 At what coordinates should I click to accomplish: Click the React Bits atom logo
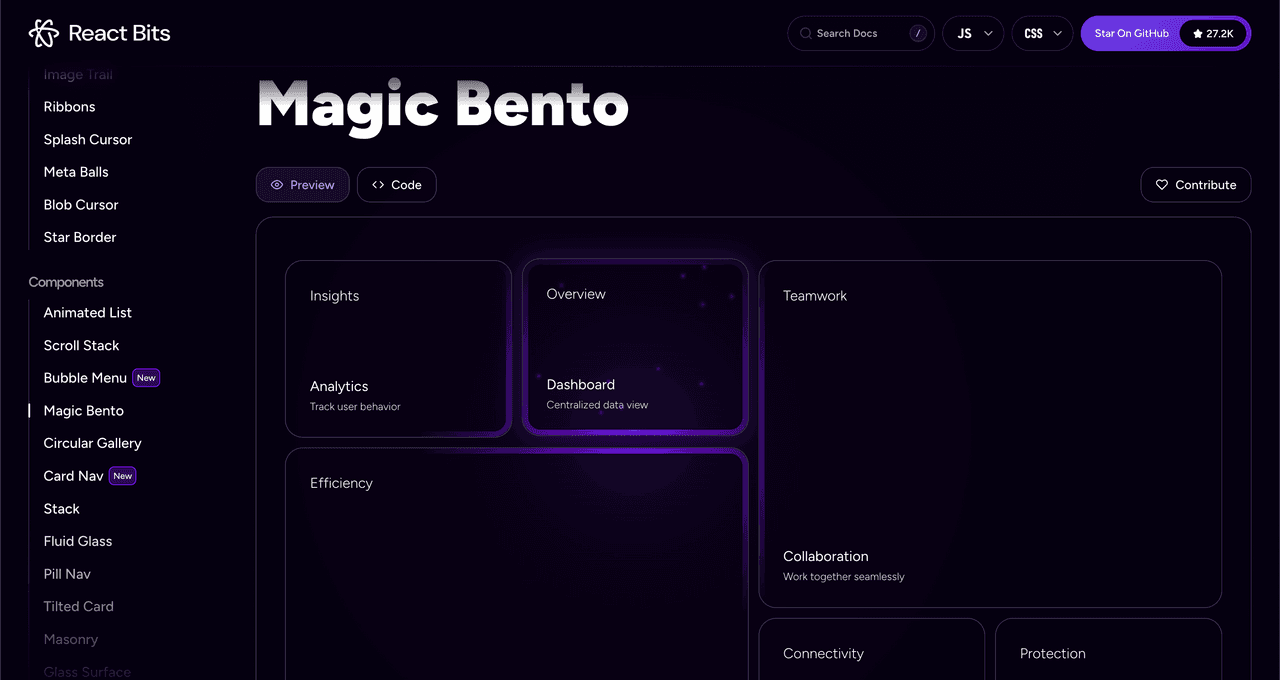[x=44, y=33]
